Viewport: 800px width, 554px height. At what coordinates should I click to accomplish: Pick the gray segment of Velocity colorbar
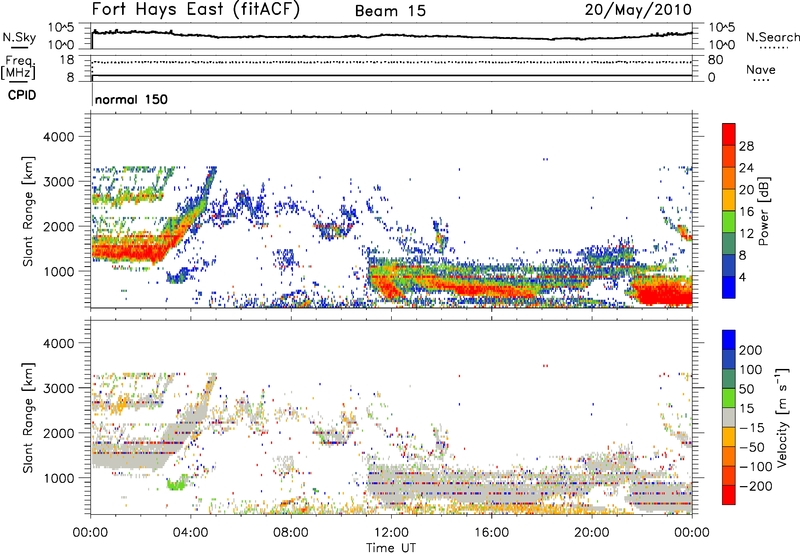point(729,417)
